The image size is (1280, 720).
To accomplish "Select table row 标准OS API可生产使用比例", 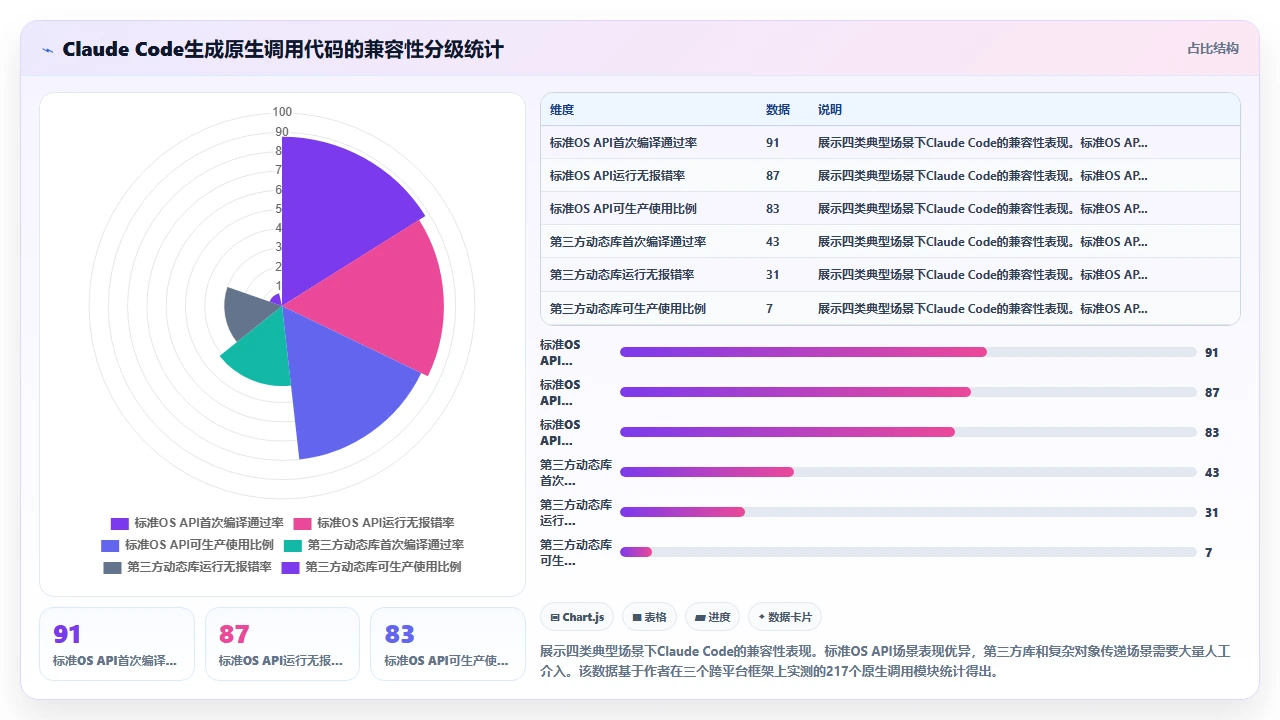I will [x=890, y=209].
